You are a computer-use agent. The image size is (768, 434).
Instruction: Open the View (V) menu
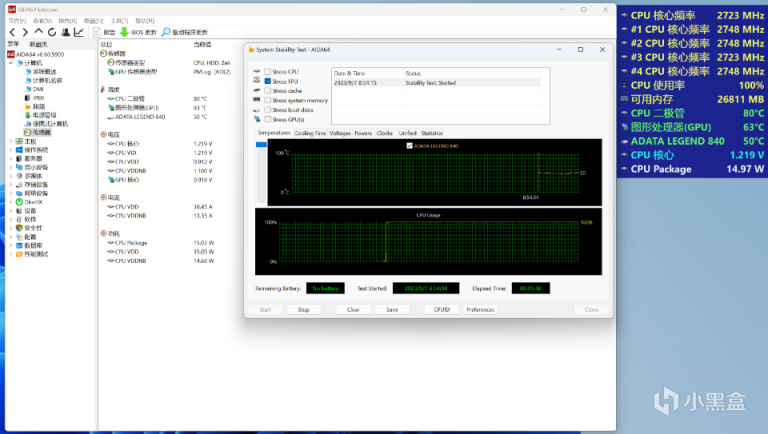click(x=42, y=21)
